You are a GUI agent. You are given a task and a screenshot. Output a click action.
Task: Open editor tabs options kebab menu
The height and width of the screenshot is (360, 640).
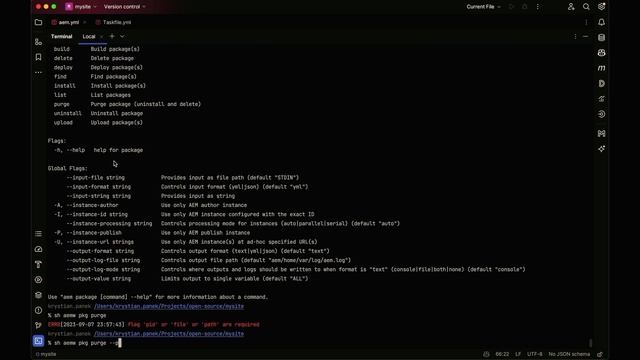[586, 22]
